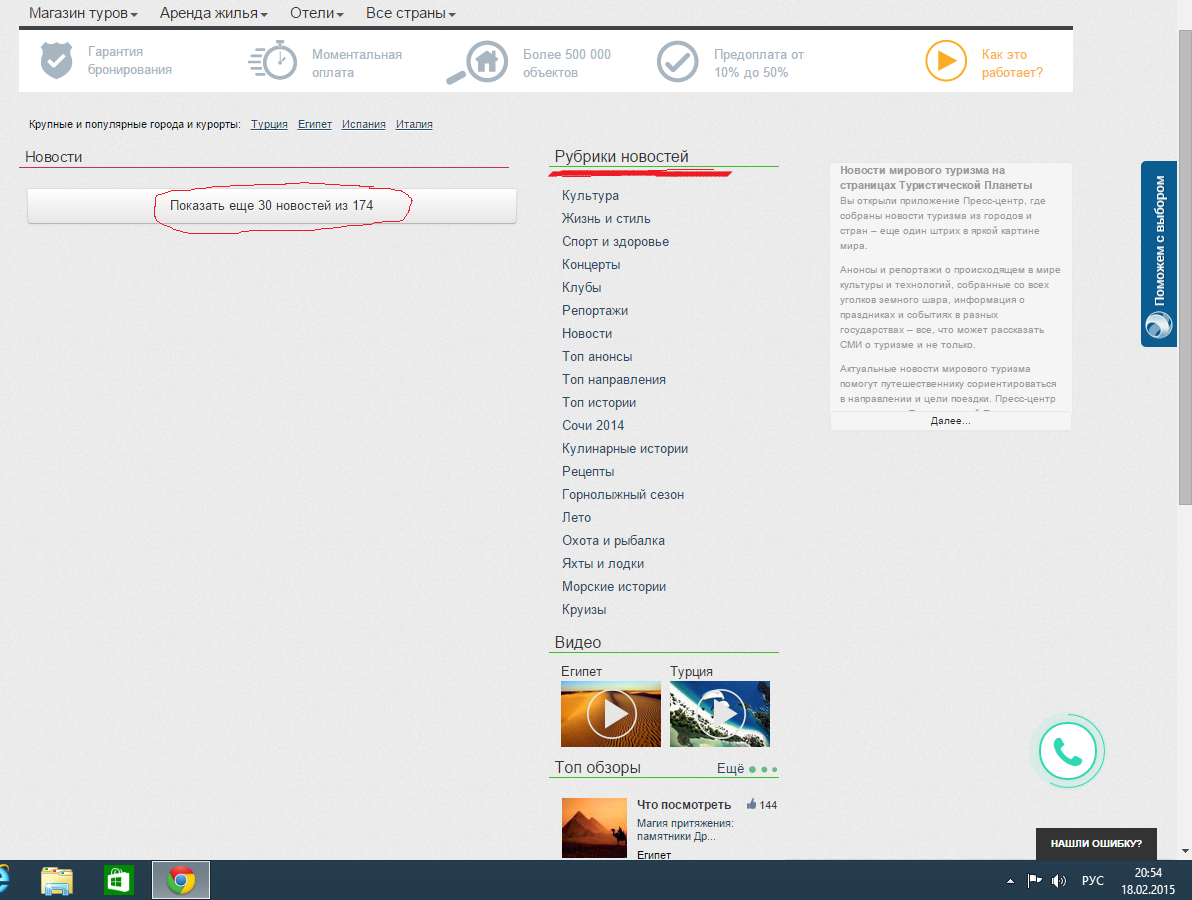1192x900 pixels.
Task: Click the "Нашли ошибку?" button
Action: (1096, 843)
